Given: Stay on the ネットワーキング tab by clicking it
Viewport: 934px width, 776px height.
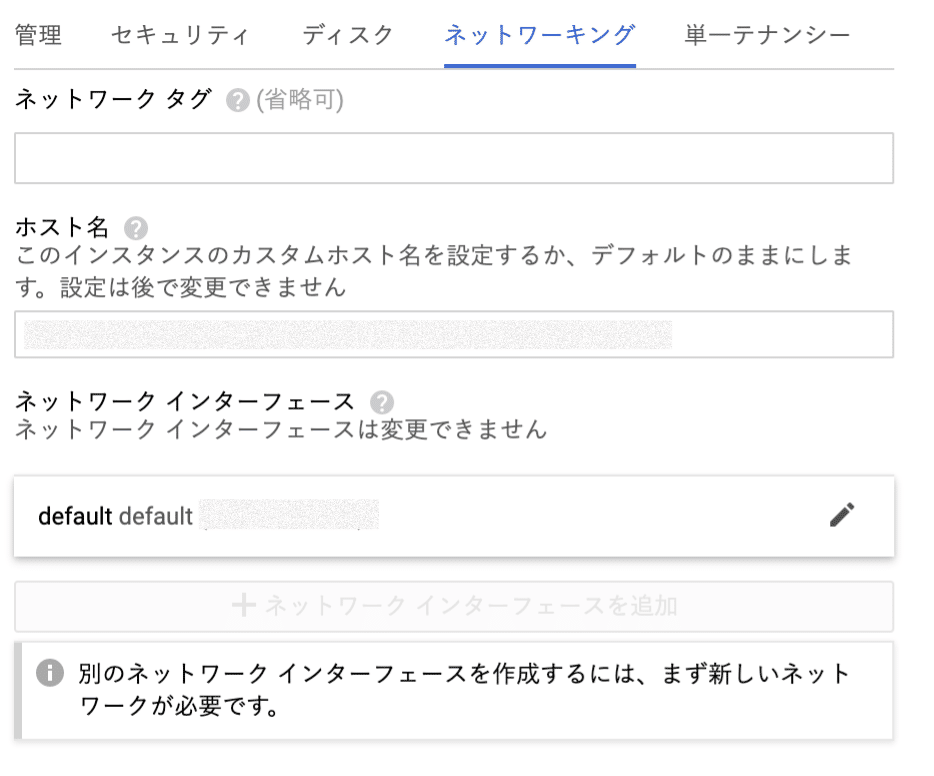Looking at the screenshot, I should (538, 34).
